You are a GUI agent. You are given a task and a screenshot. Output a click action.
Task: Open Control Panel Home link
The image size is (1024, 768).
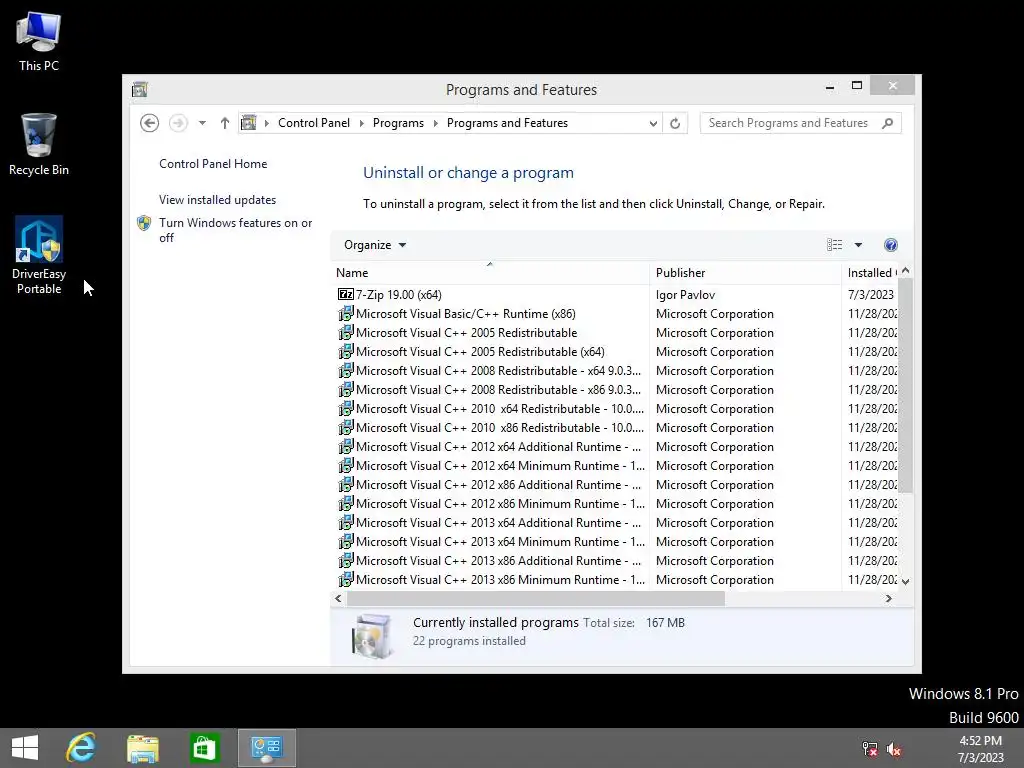click(213, 164)
